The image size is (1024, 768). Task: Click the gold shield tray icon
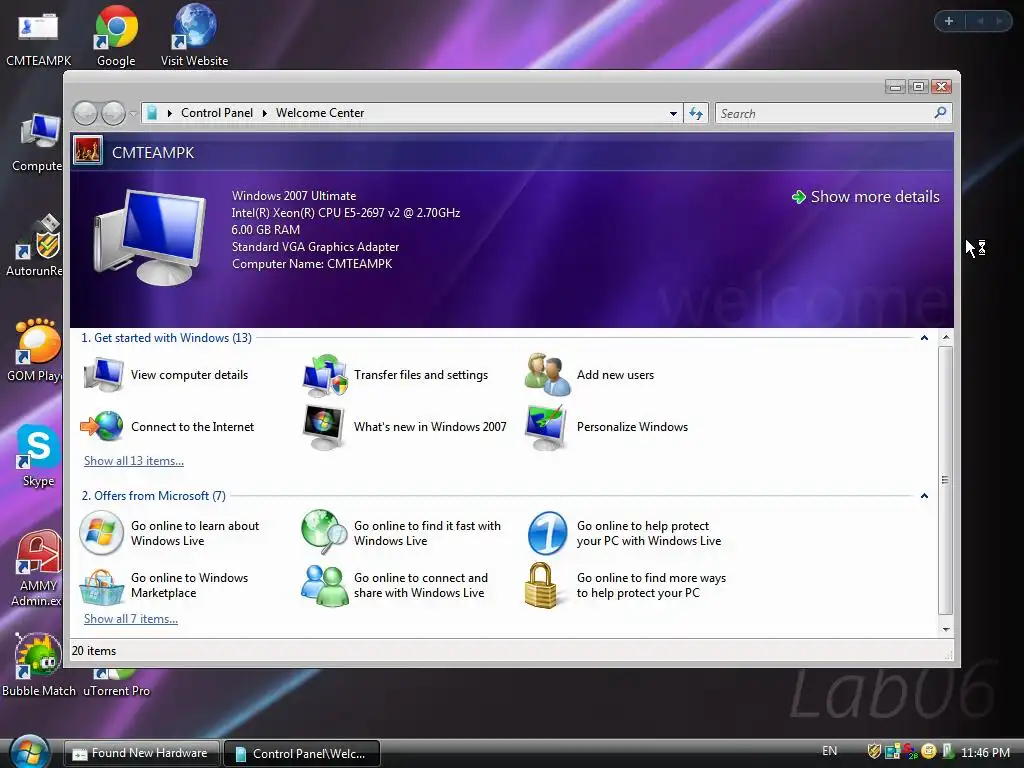[x=874, y=752]
